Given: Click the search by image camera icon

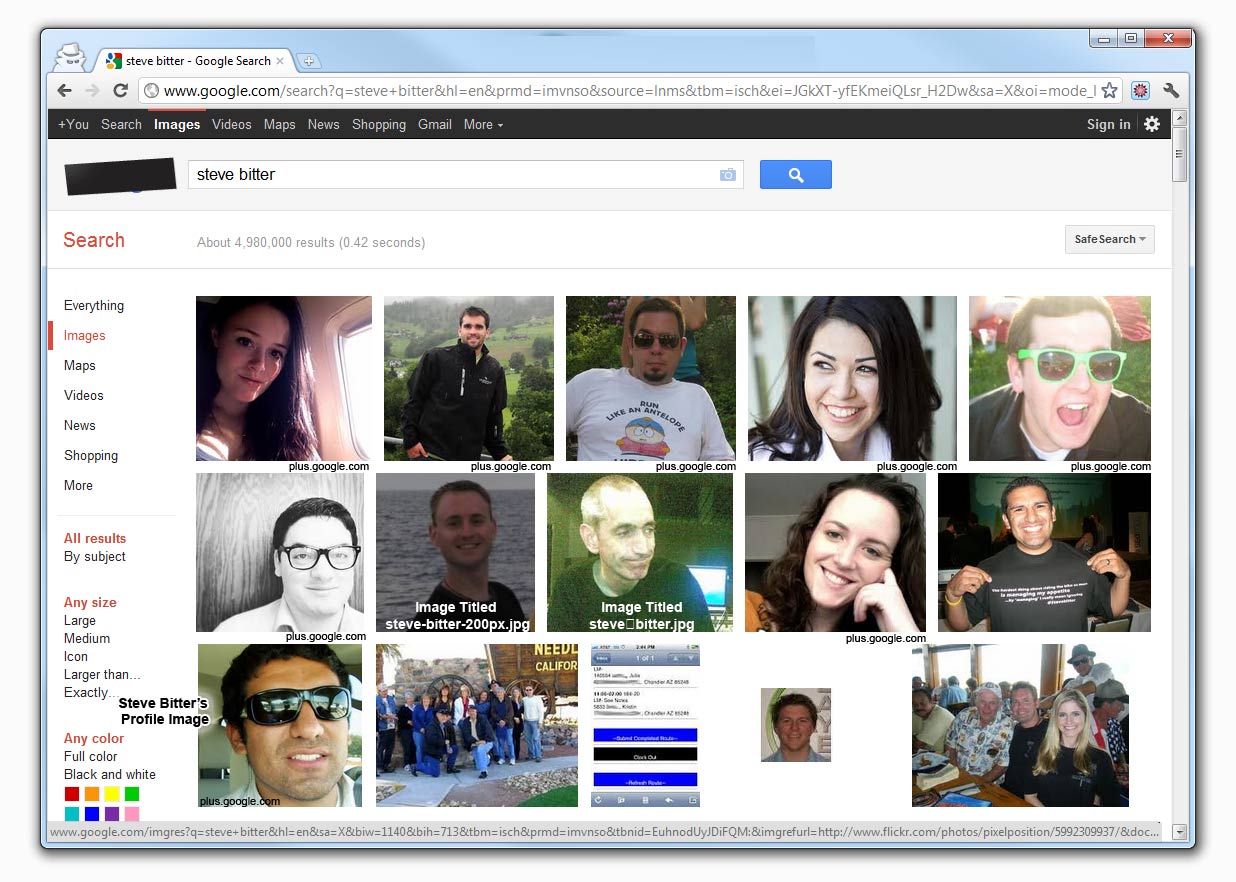Looking at the screenshot, I should click(727, 175).
